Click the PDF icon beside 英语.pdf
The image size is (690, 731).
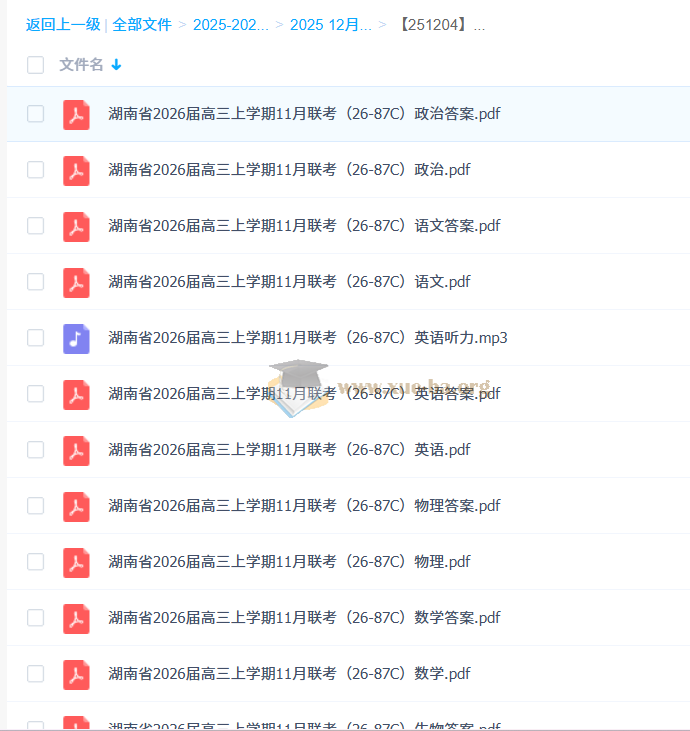click(x=76, y=450)
